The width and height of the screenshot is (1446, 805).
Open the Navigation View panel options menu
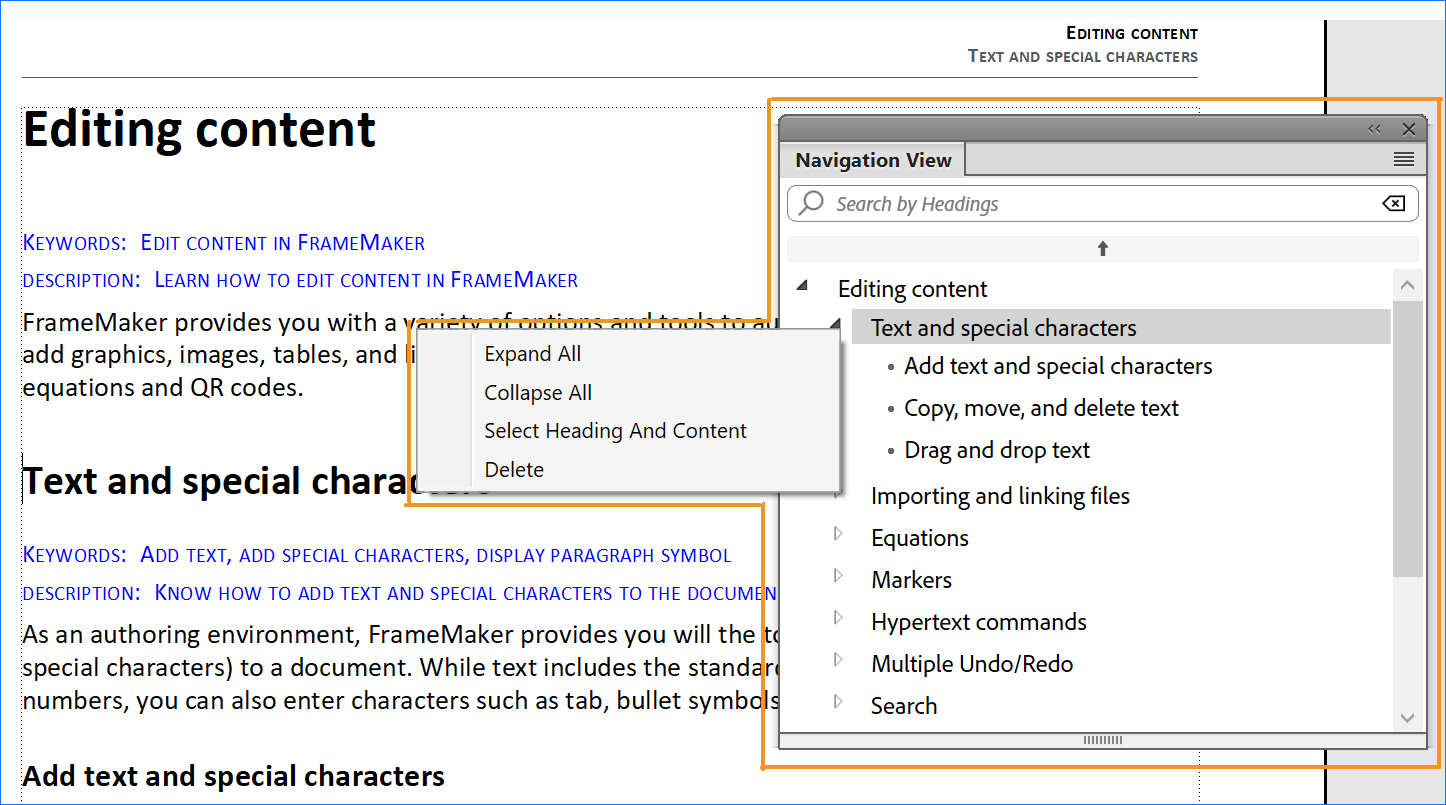[1403, 160]
